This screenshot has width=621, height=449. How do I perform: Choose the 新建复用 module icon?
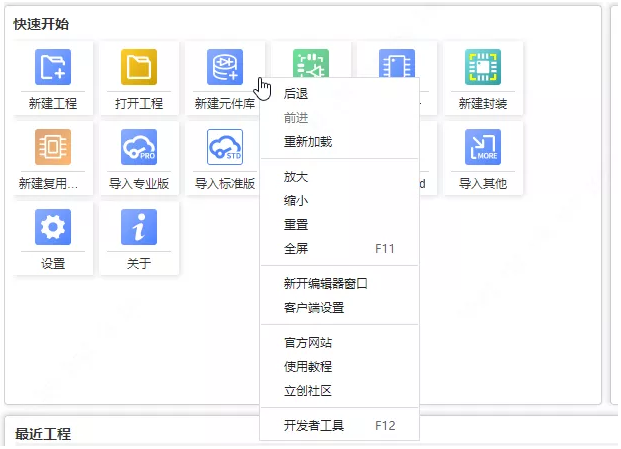[52, 148]
